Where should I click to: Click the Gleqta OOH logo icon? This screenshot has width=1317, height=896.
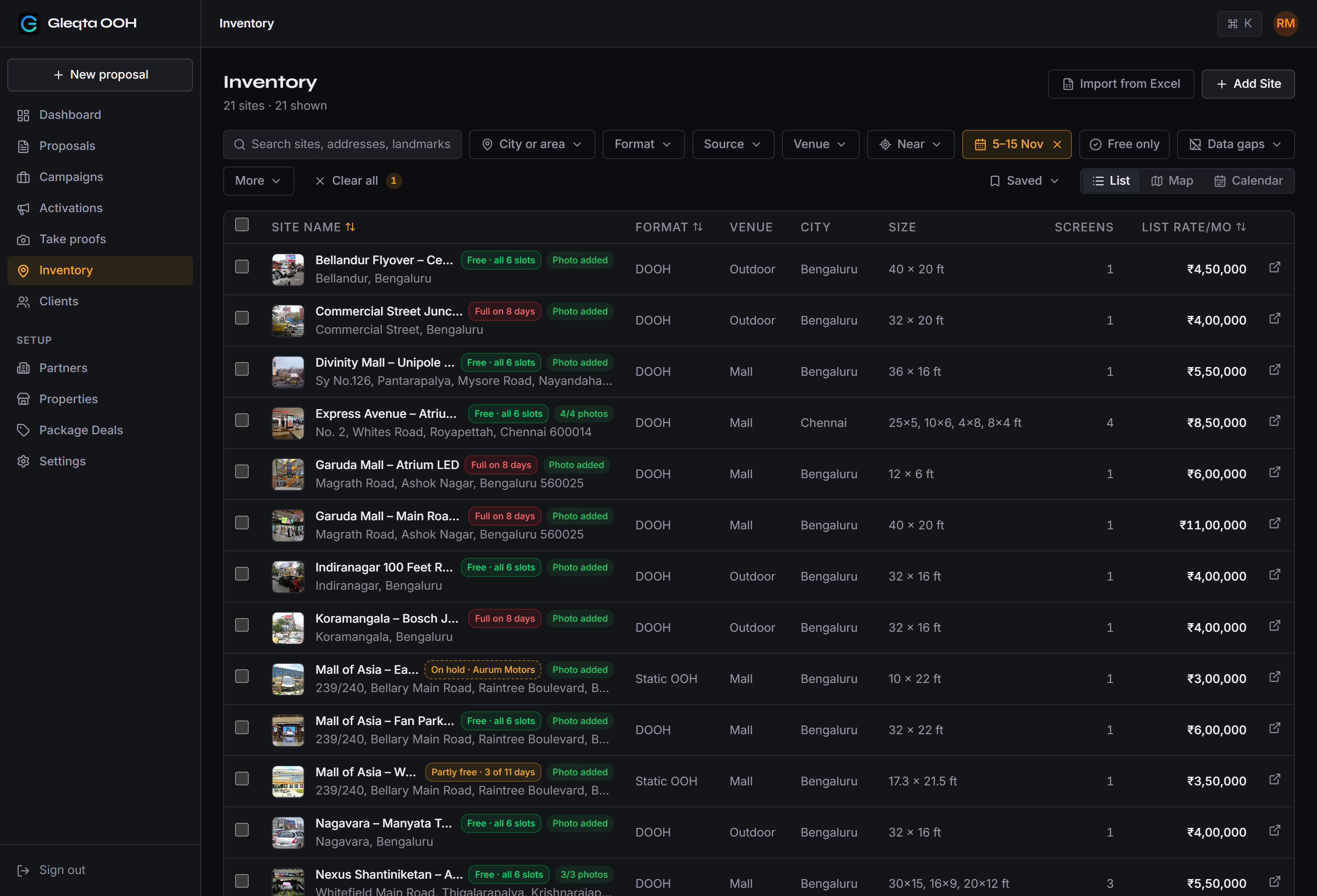(x=29, y=23)
